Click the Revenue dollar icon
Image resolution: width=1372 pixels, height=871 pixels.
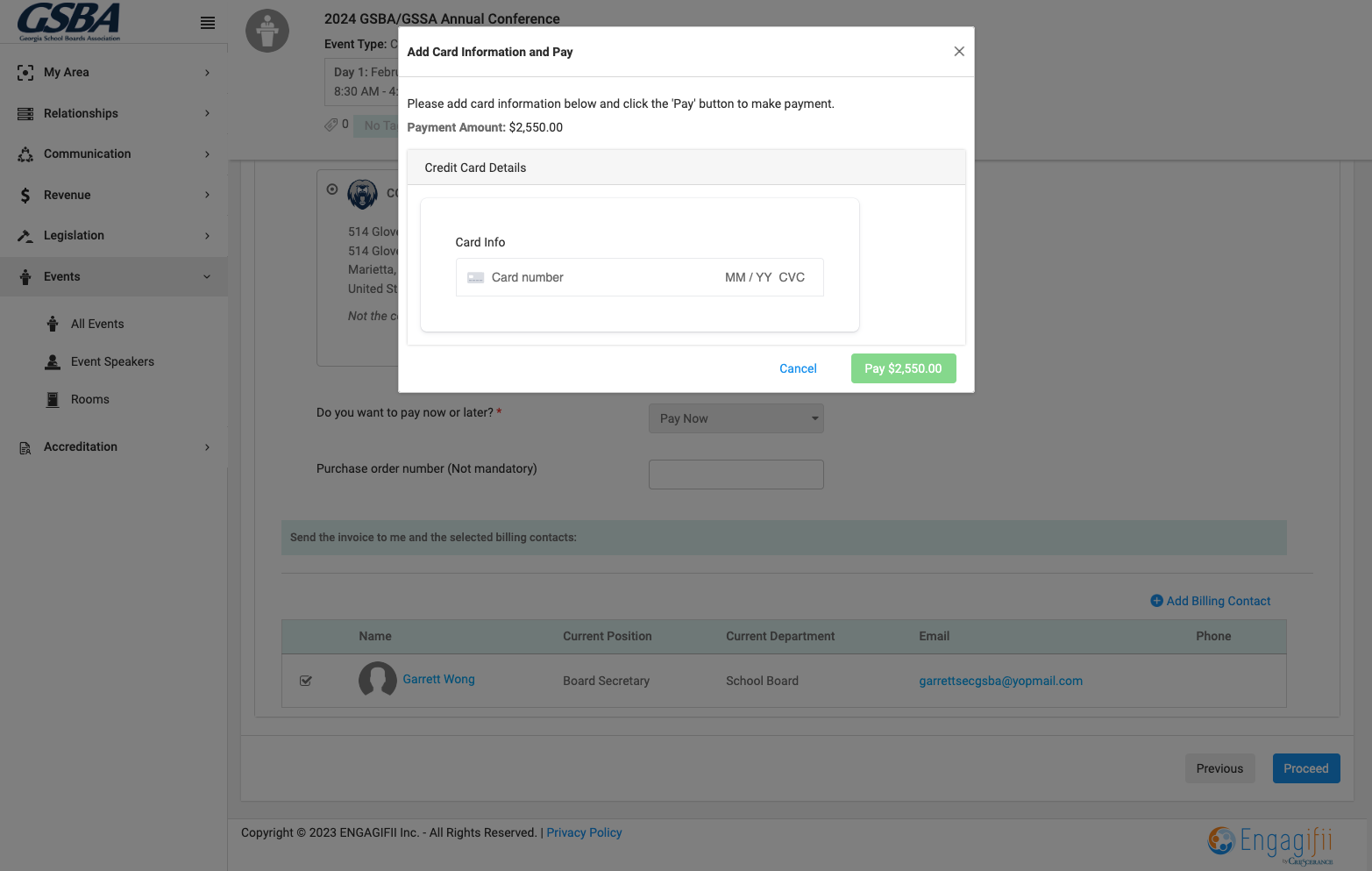coord(25,196)
